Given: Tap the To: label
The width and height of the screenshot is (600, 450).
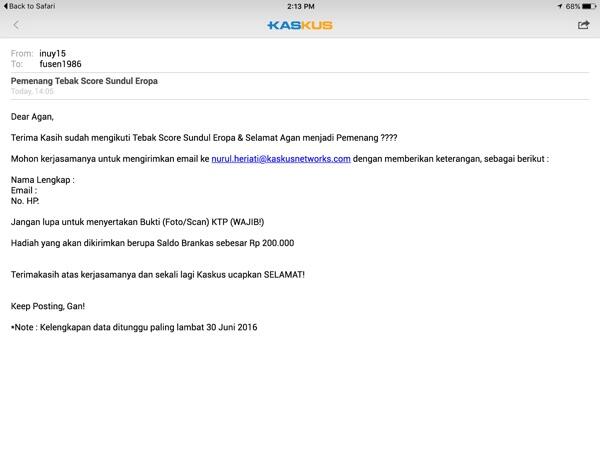Looking at the screenshot, I should (16, 64).
